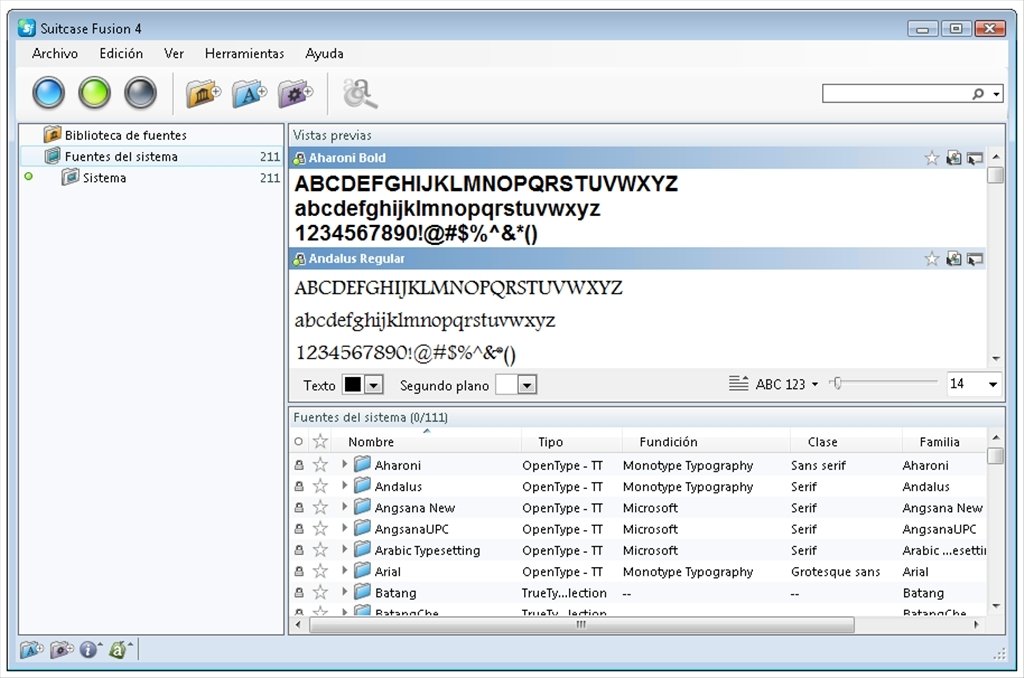Click the new set toolbar icon
Screen dimensions: 1024x678
click(x=249, y=93)
